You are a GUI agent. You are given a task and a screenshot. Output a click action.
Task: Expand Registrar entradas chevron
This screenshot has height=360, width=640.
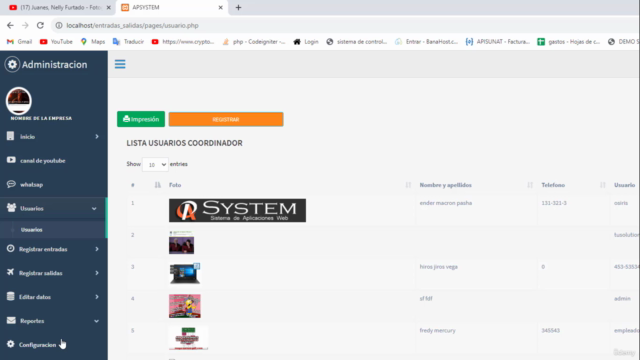(97, 249)
